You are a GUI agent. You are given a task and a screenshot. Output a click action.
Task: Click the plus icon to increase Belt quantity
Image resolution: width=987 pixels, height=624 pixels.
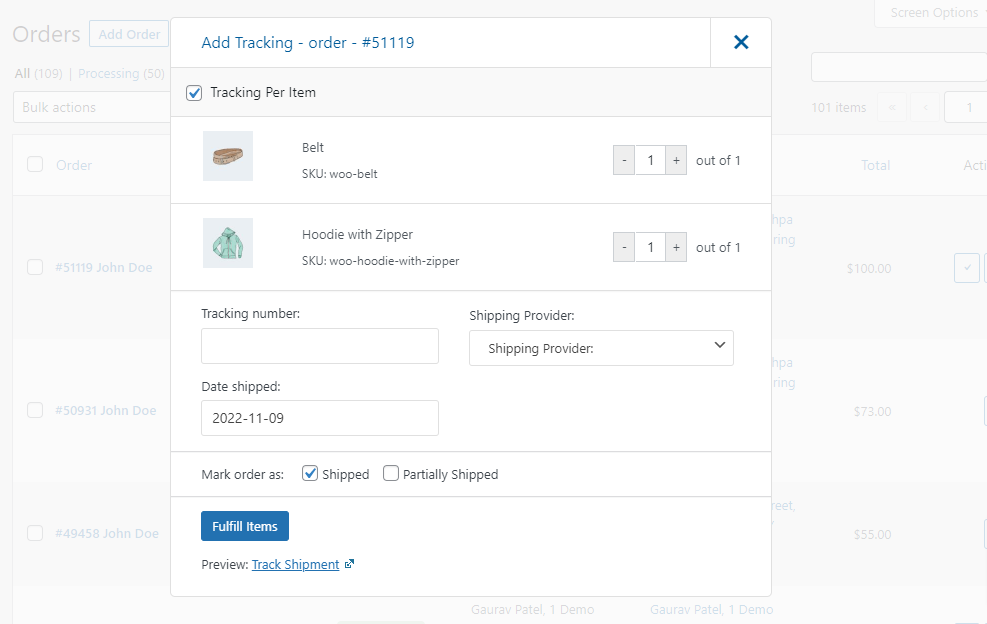tap(676, 159)
